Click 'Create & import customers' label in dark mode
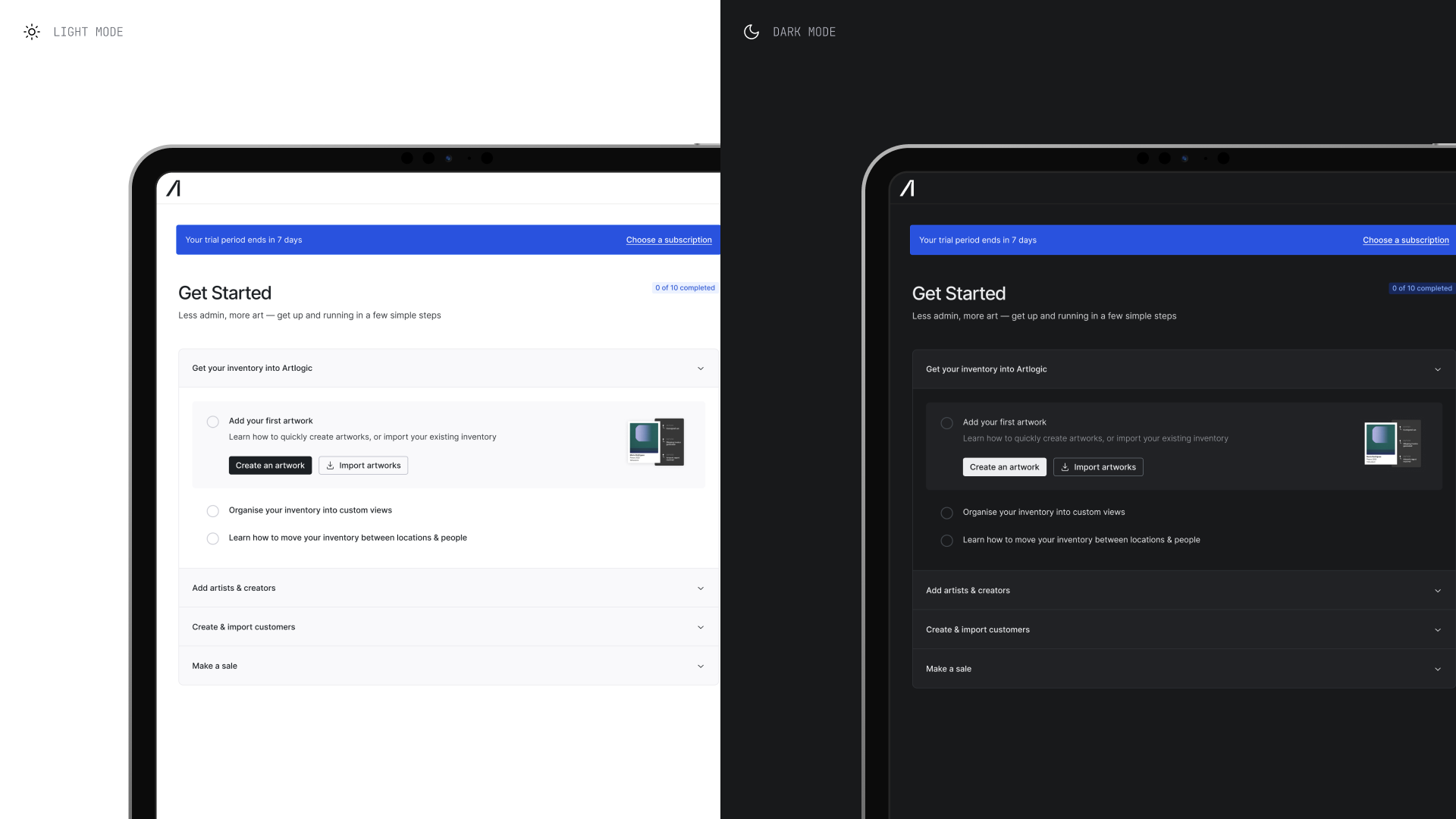Image resolution: width=1456 pixels, height=819 pixels. point(977,630)
